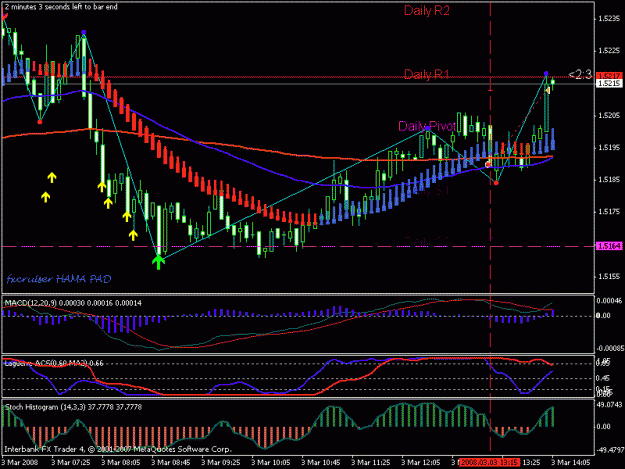Click the 3 Mar 2008 date label

click(x=20, y=463)
